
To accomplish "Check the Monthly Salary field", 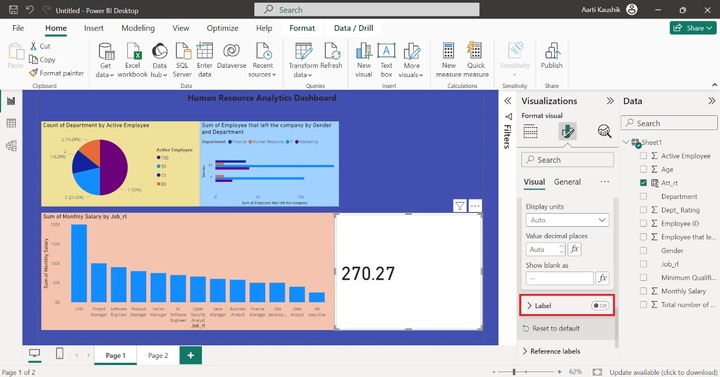I will click(x=643, y=291).
